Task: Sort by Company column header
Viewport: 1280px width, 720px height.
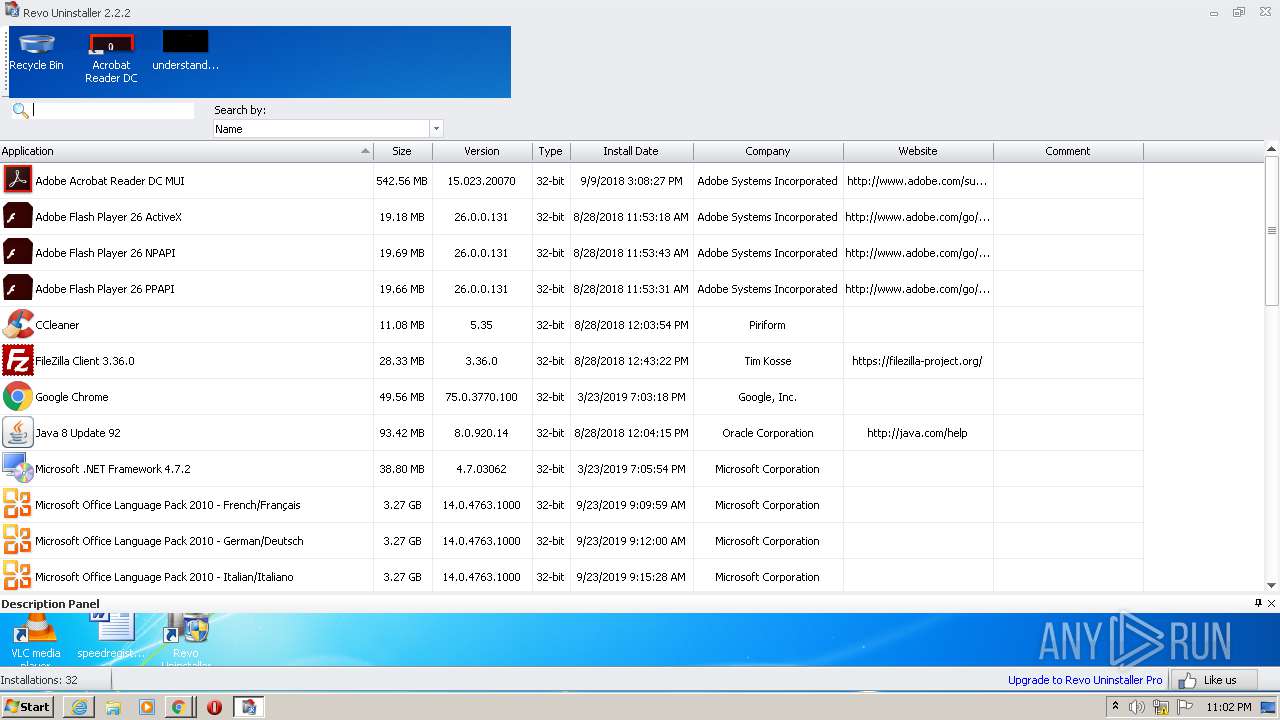Action: [x=768, y=151]
